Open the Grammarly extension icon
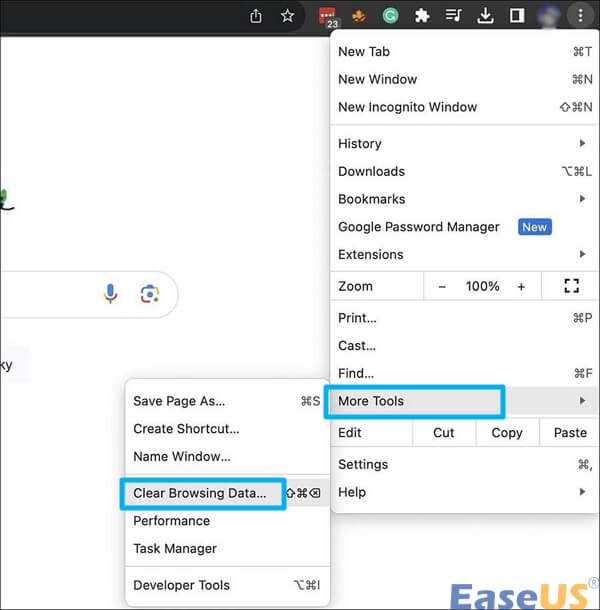The image size is (600, 610). (391, 16)
